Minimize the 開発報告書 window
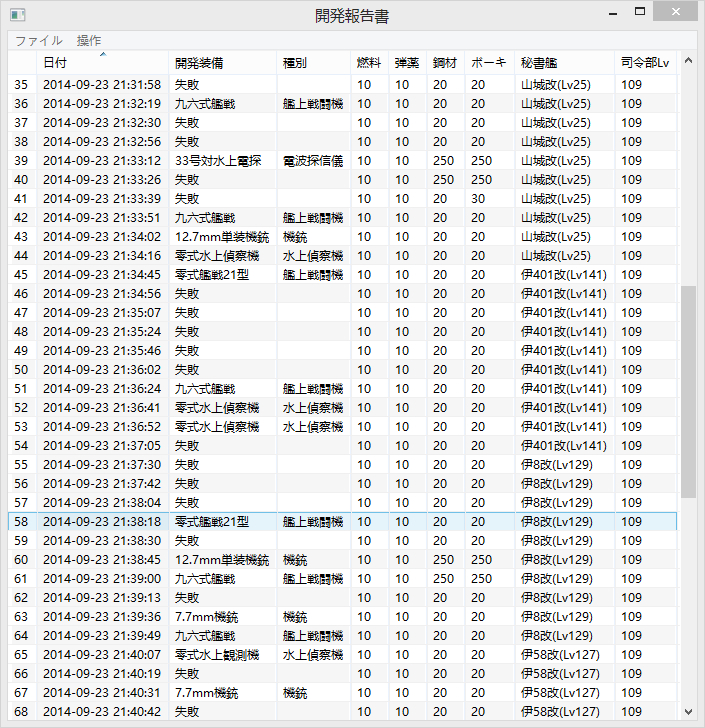The height and width of the screenshot is (728, 705). point(613,13)
